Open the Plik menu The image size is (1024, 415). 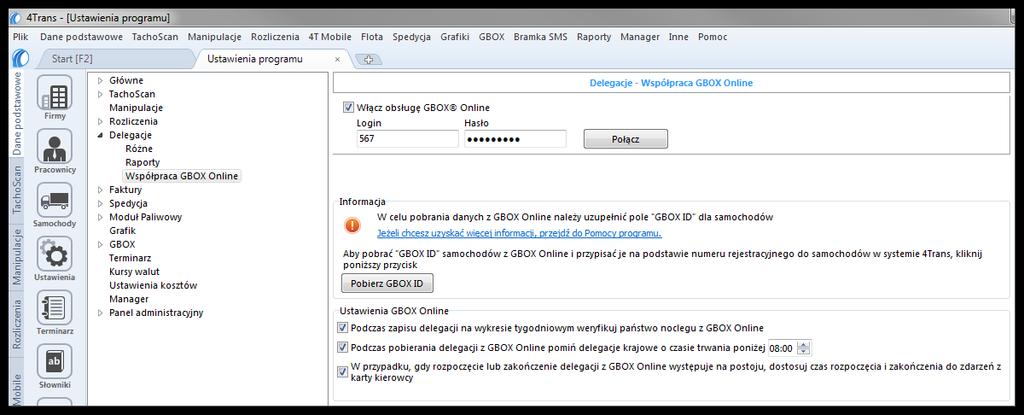click(x=20, y=37)
